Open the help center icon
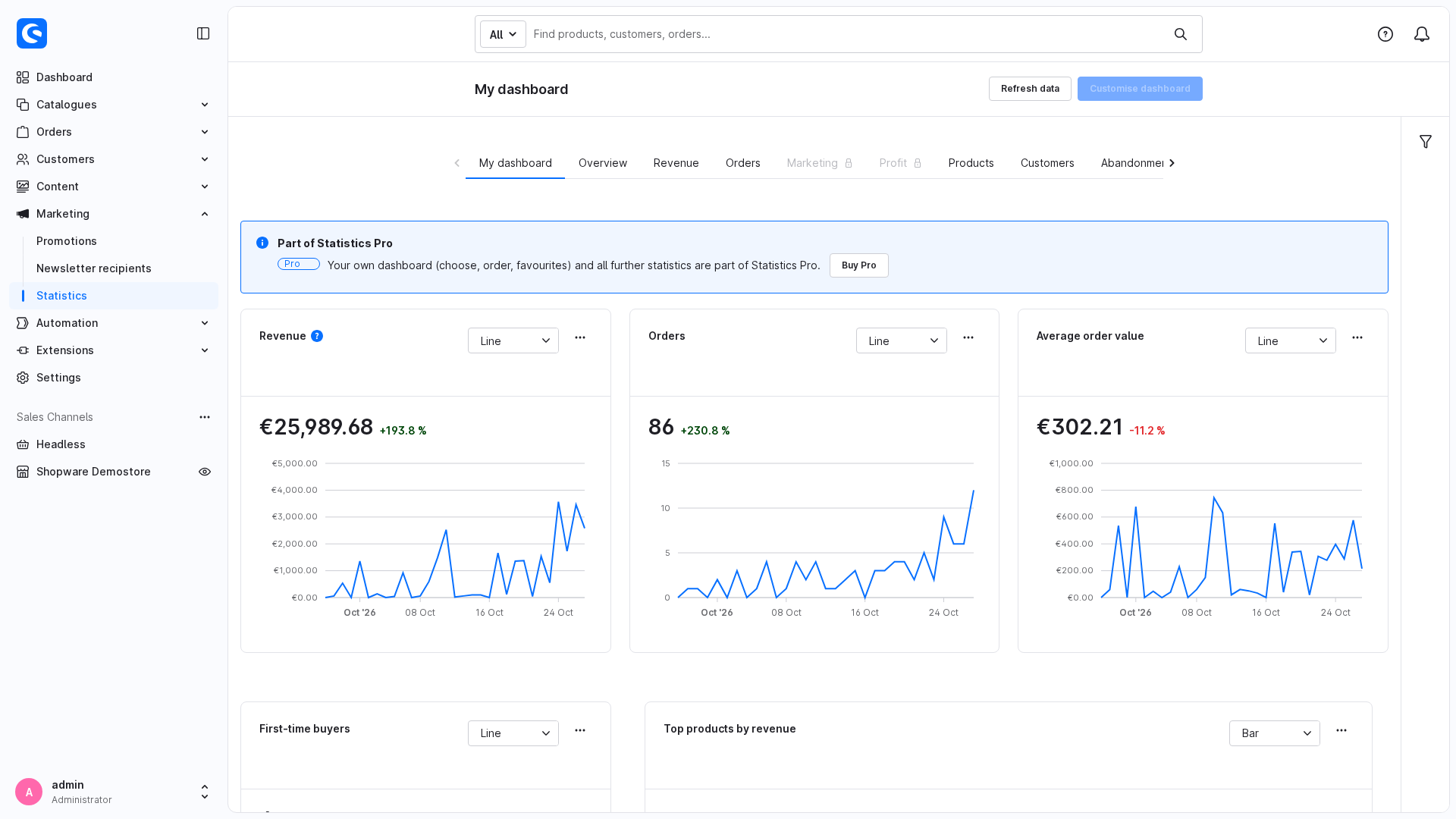The height and width of the screenshot is (819, 1456). (1385, 34)
